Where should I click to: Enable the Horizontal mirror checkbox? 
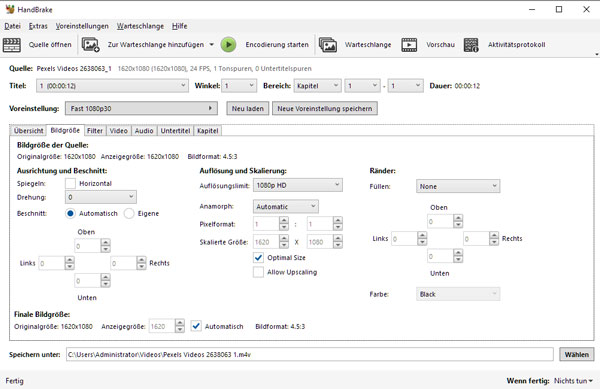(x=70, y=184)
